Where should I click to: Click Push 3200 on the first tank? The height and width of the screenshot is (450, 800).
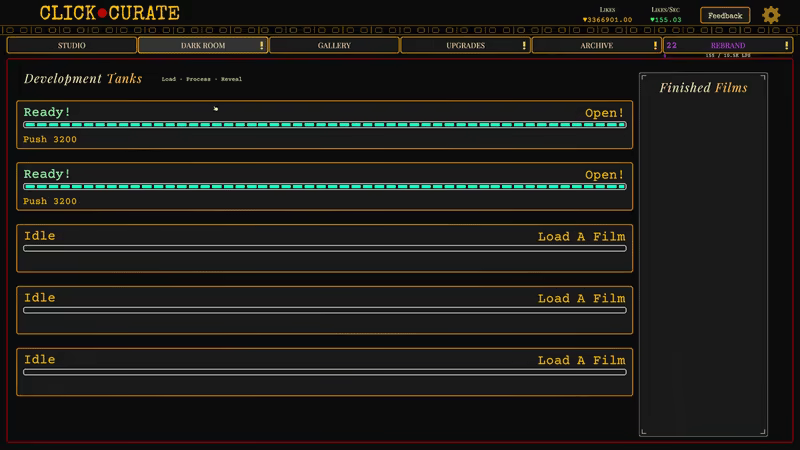click(x=50, y=139)
